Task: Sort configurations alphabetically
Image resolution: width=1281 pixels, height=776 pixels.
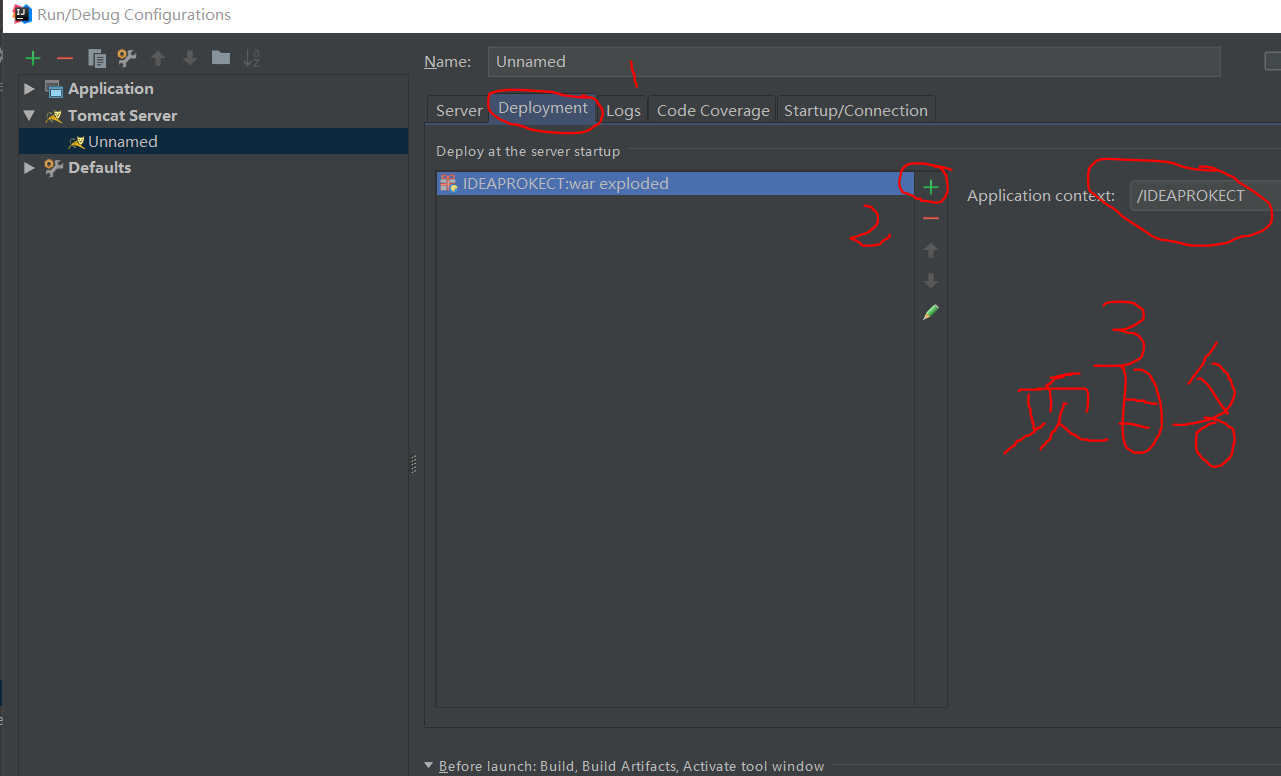Action: pyautogui.click(x=252, y=58)
